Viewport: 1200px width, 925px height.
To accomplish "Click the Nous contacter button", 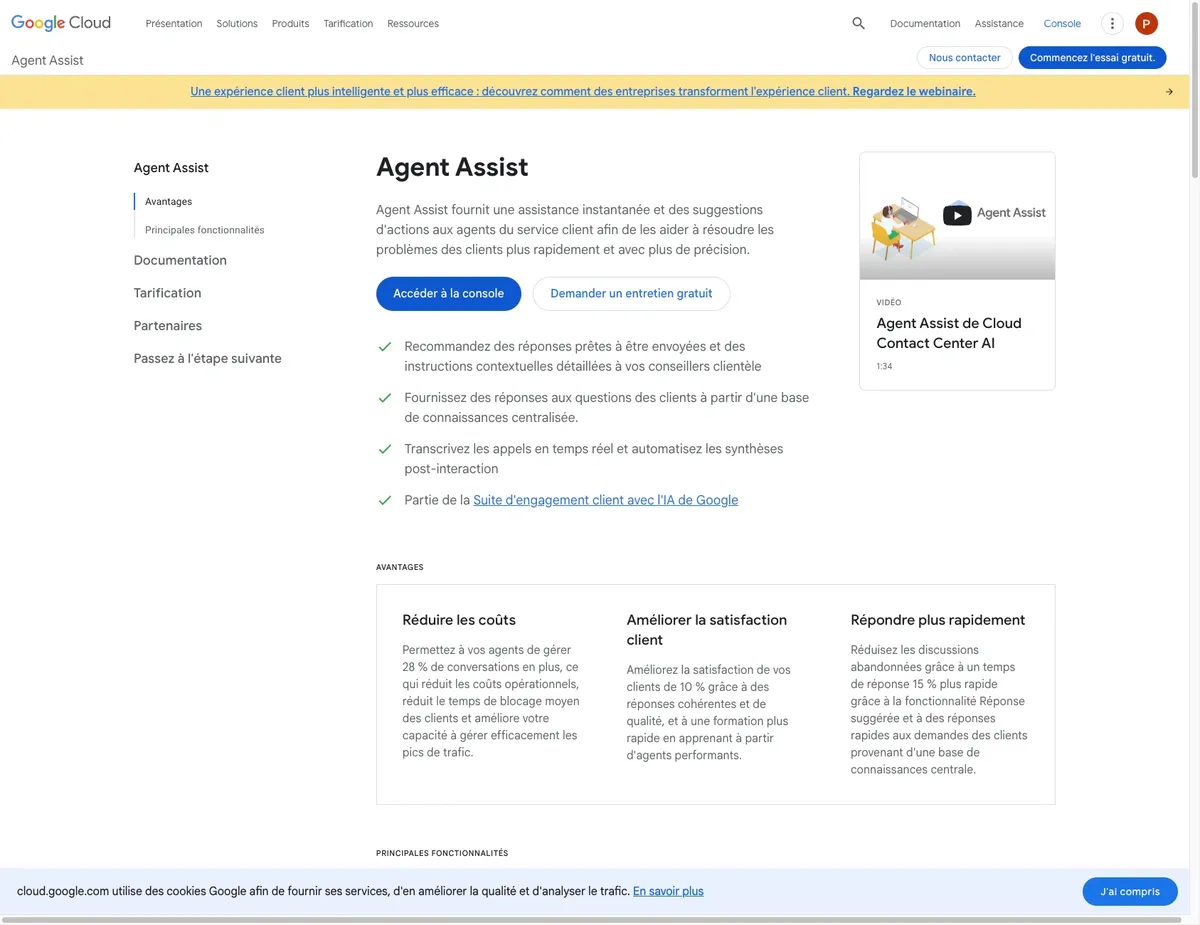I will (x=965, y=58).
